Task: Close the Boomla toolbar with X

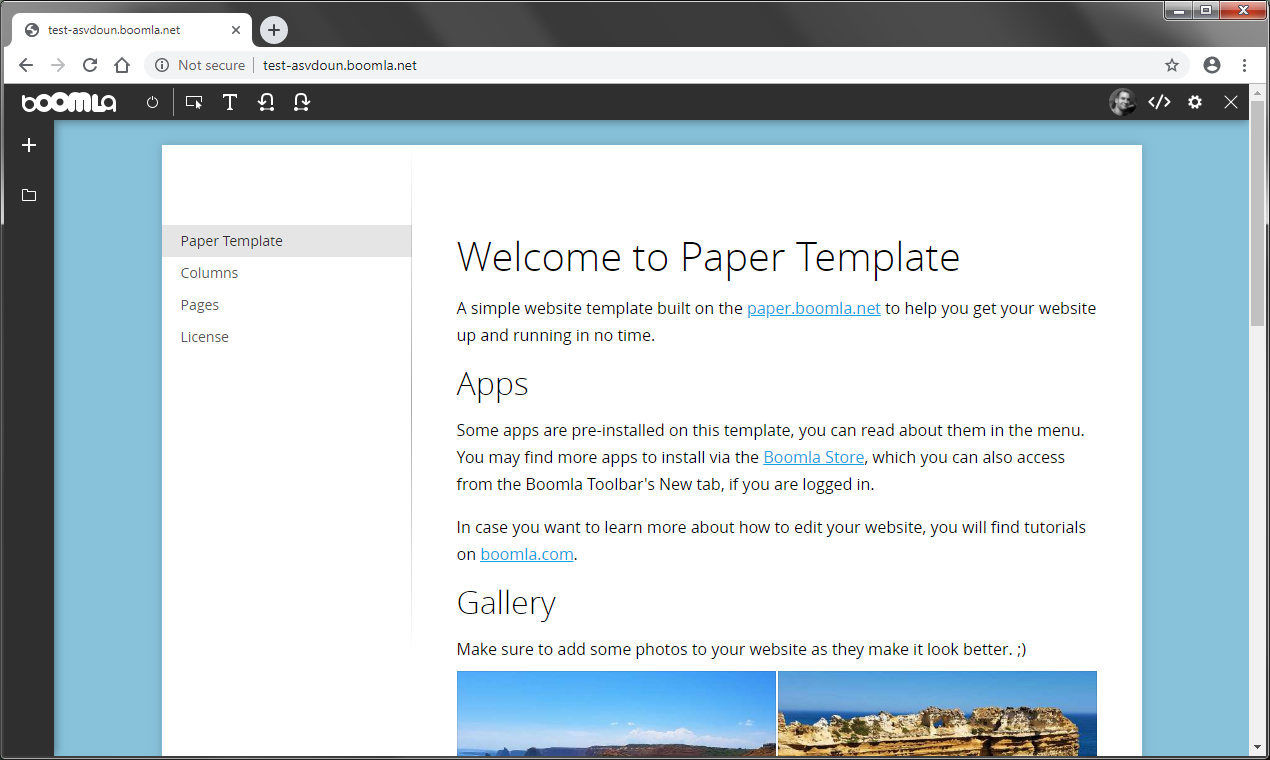Action: point(1231,102)
